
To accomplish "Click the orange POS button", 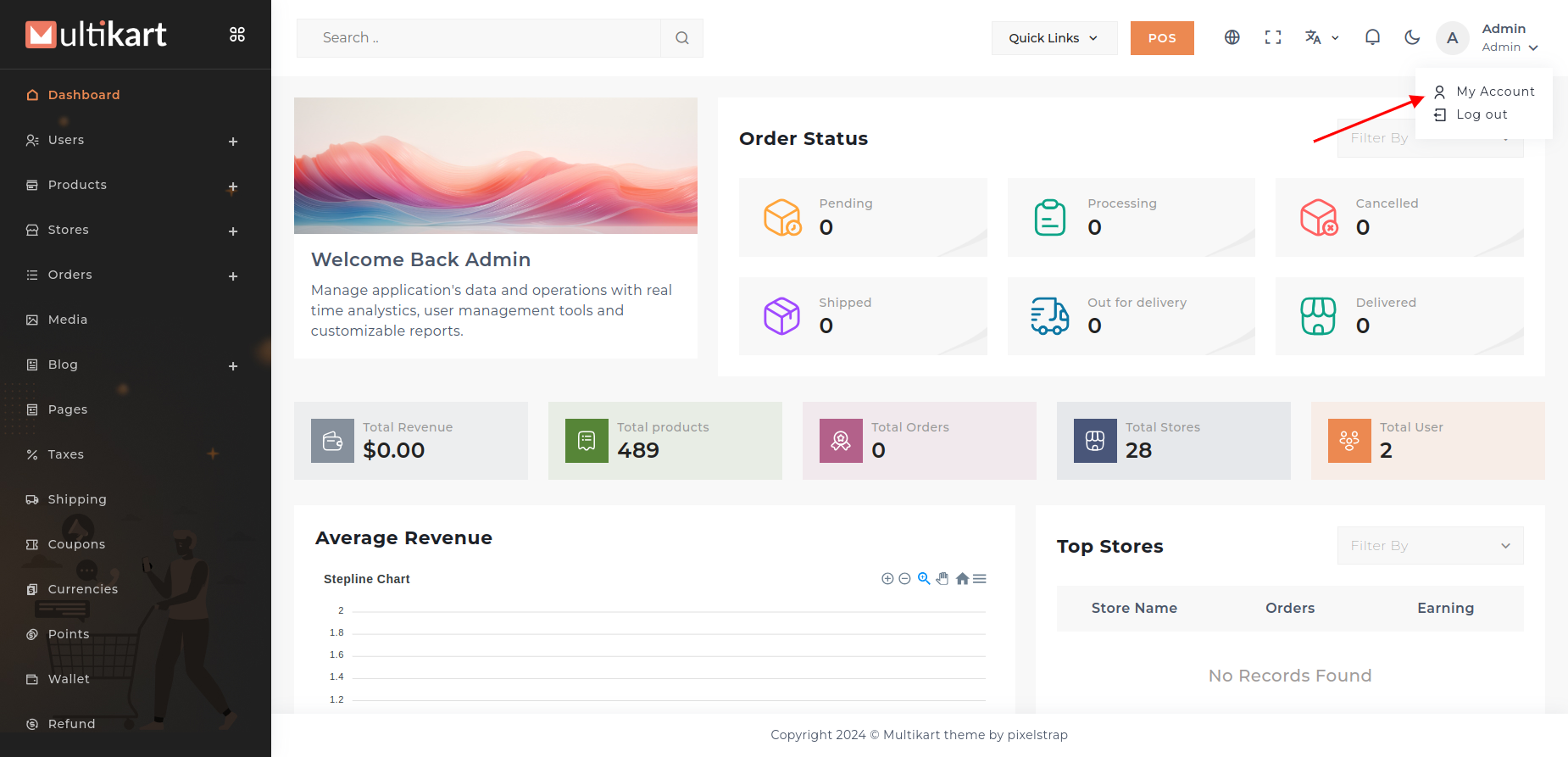I will pyautogui.click(x=1161, y=38).
